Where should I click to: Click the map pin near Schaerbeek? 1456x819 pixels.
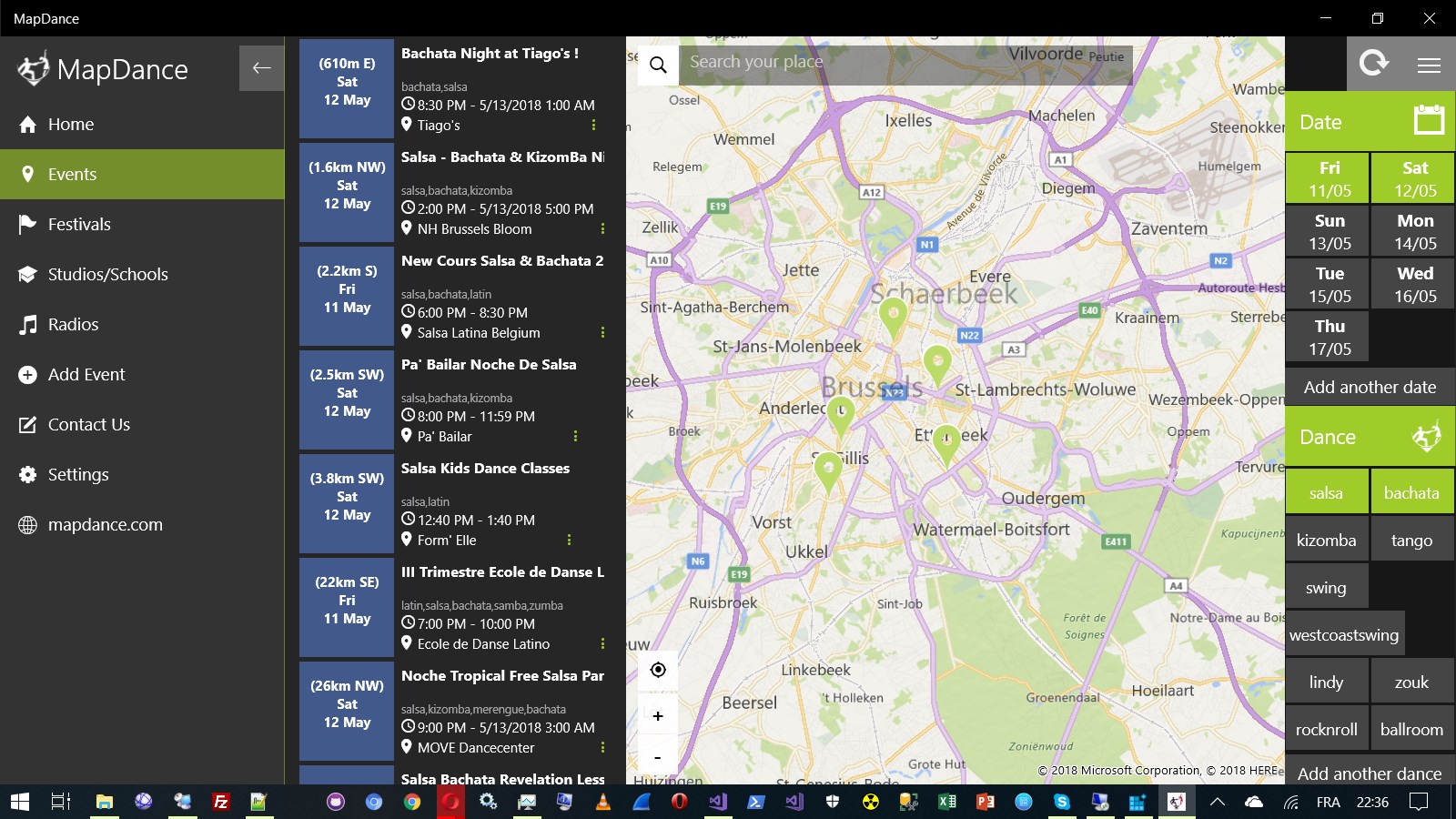(x=893, y=315)
